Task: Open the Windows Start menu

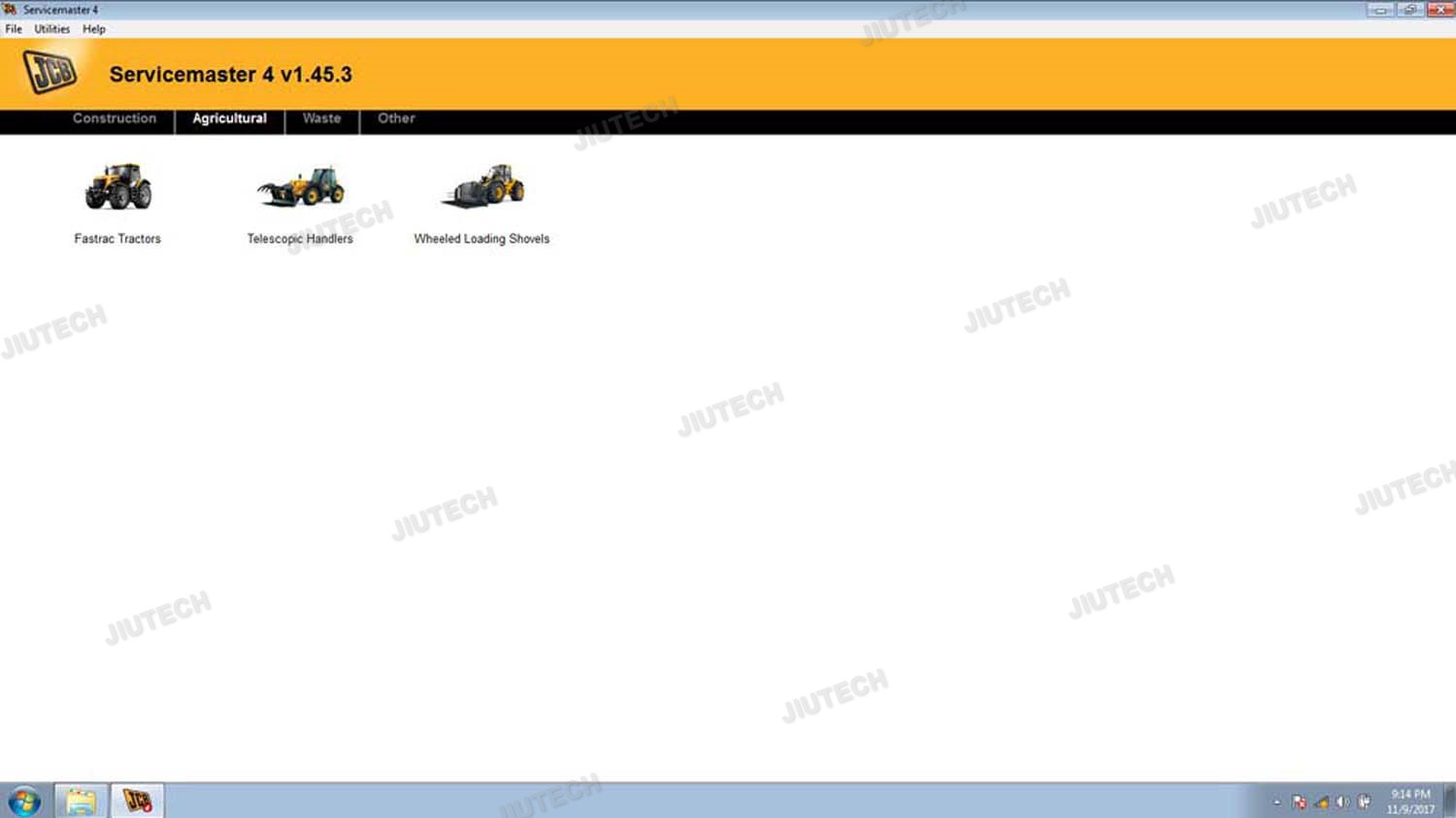Action: [x=24, y=802]
